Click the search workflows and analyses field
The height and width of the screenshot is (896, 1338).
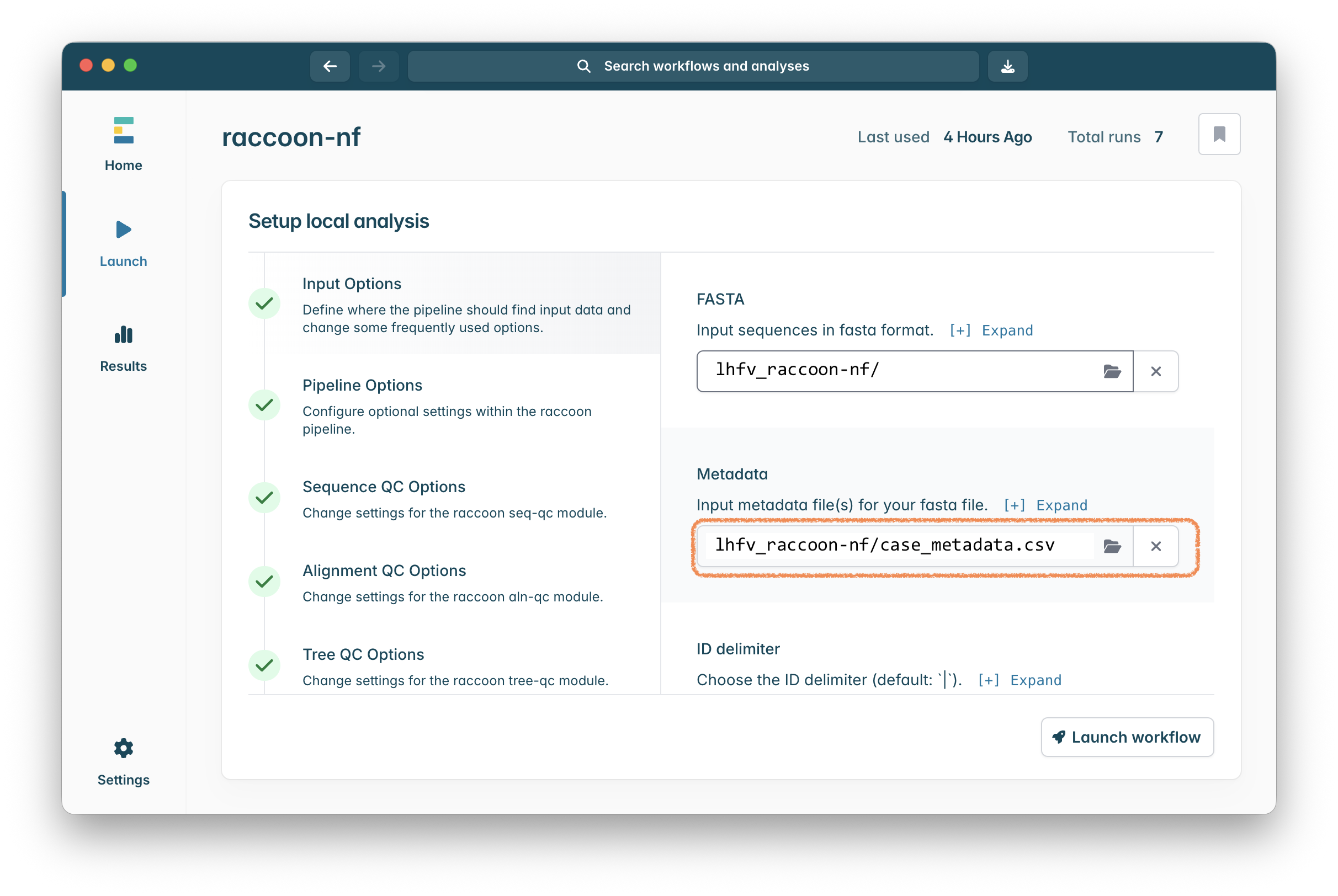(693, 66)
